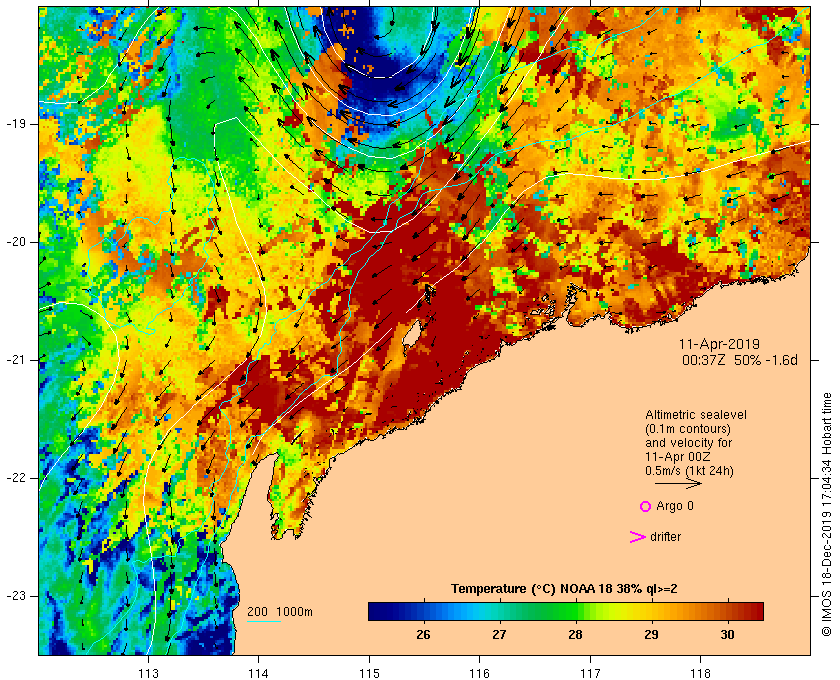This screenshot has height=680, width=840.
Task: Click the -22 latitude axis label
Action: (15, 478)
